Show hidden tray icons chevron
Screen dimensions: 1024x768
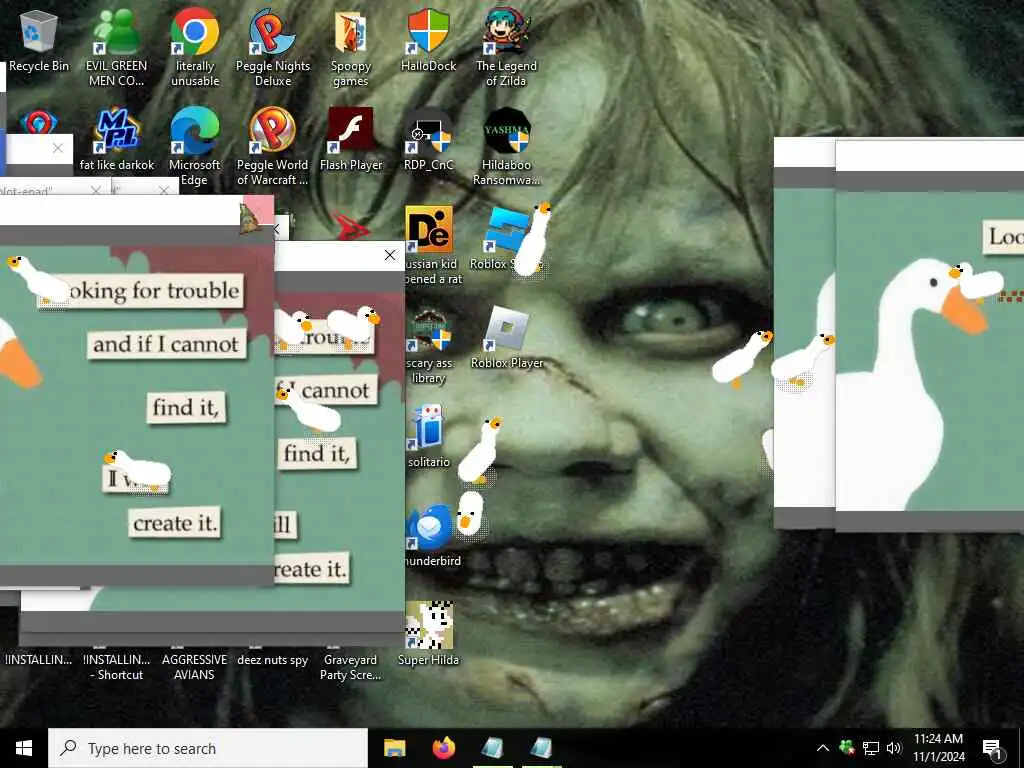[x=823, y=748]
